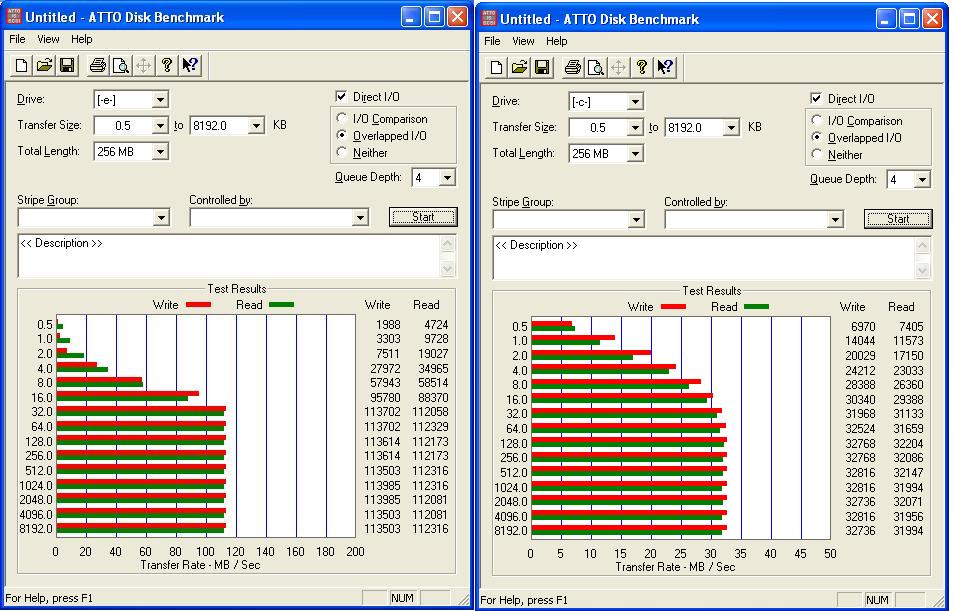Click the Print Preview icon in the right window
Viewport: 954px width, 611px height.
tap(596, 67)
